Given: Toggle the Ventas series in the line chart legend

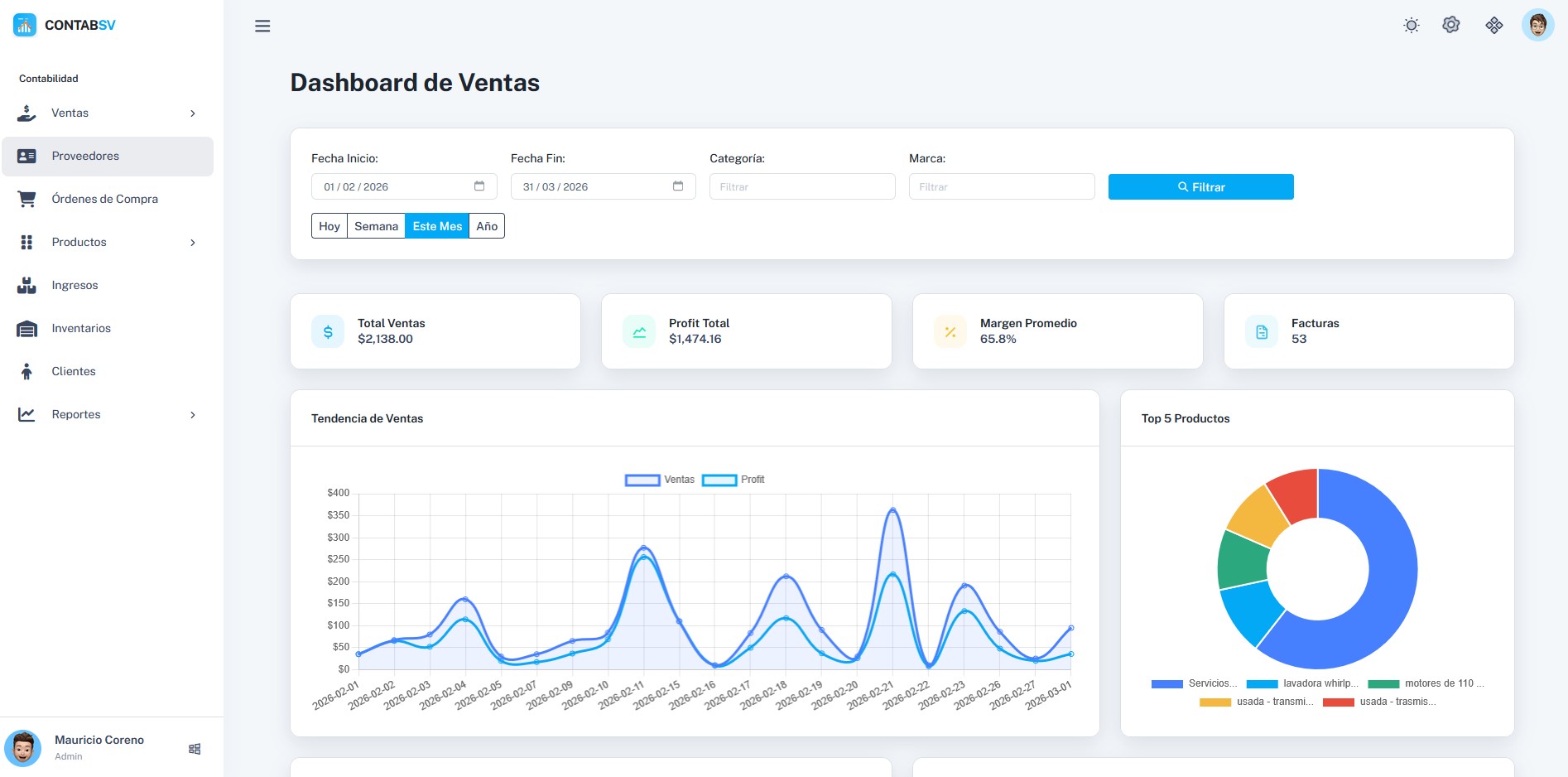Looking at the screenshot, I should [x=662, y=480].
